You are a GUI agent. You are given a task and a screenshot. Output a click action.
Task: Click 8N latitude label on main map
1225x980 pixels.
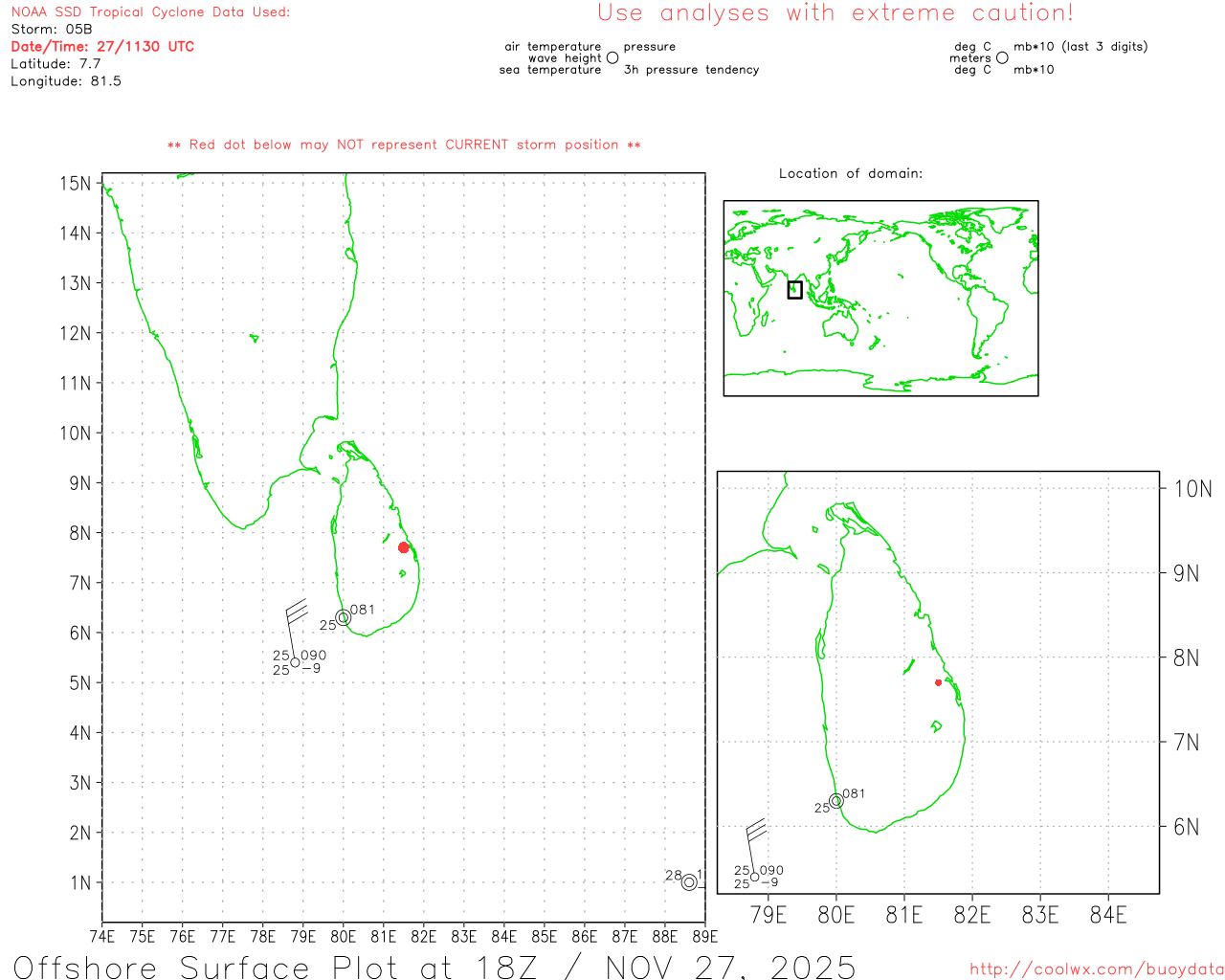click(80, 533)
